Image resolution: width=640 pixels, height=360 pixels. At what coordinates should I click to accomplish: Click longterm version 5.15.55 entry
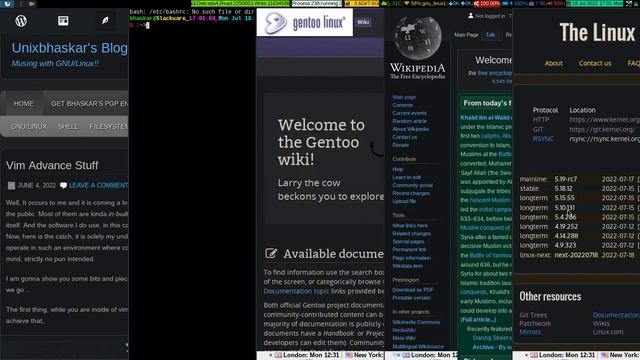(564, 198)
